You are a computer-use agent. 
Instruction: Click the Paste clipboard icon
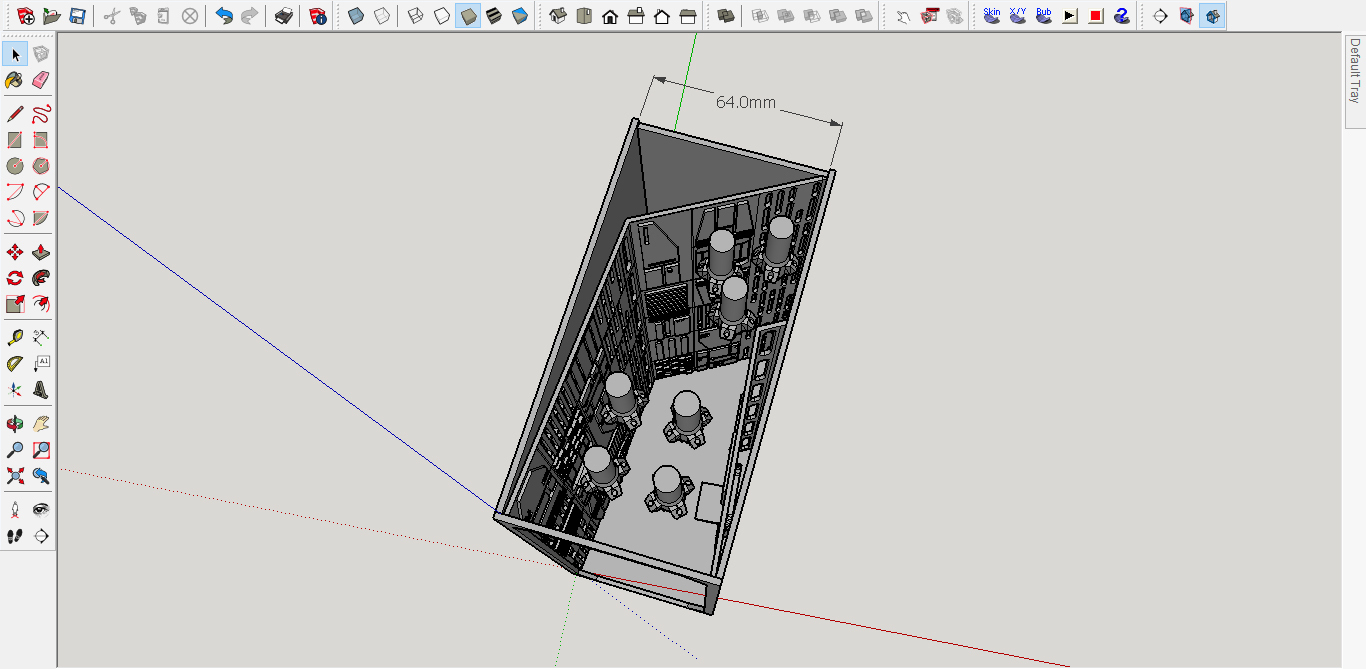164,16
